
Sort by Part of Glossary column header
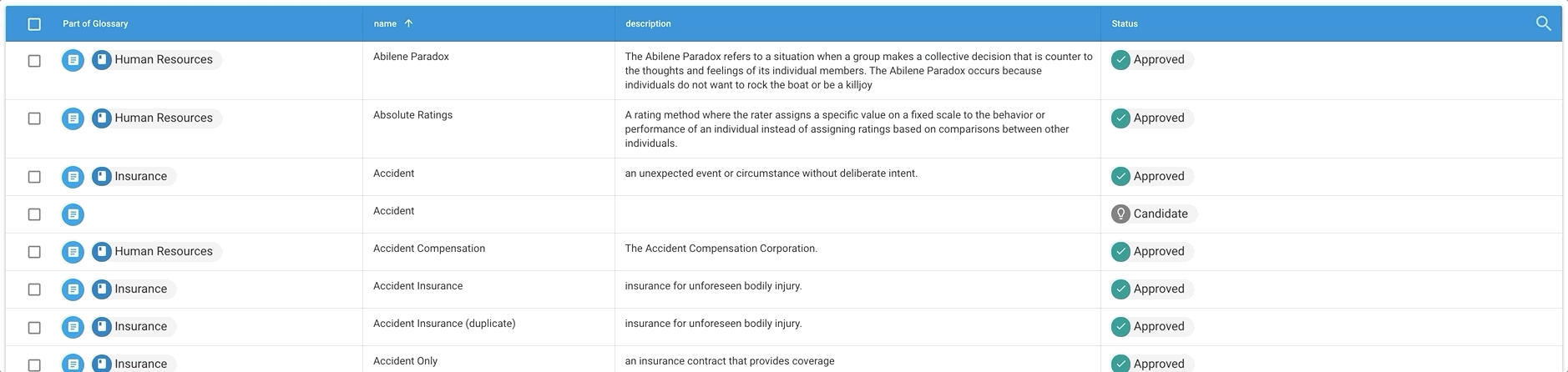(x=95, y=23)
